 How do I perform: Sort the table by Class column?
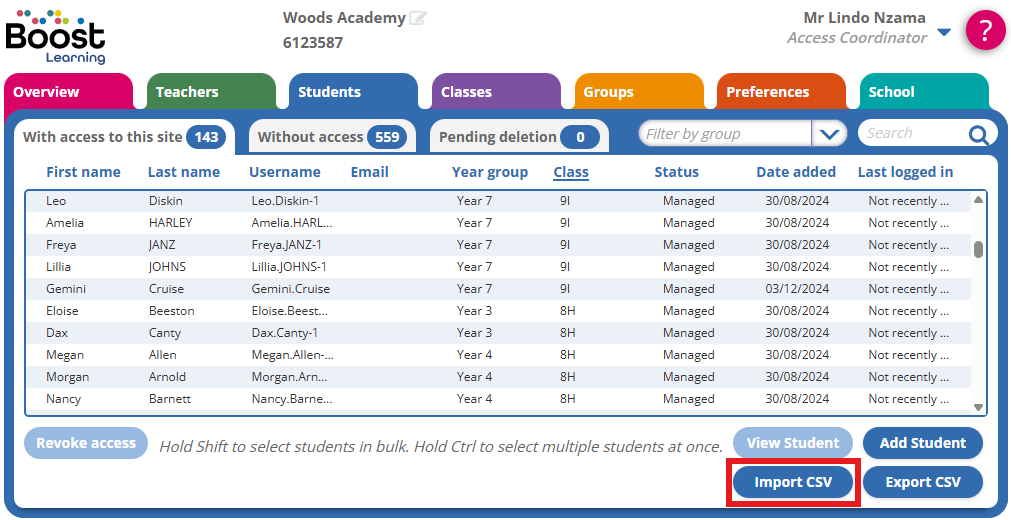[570, 172]
